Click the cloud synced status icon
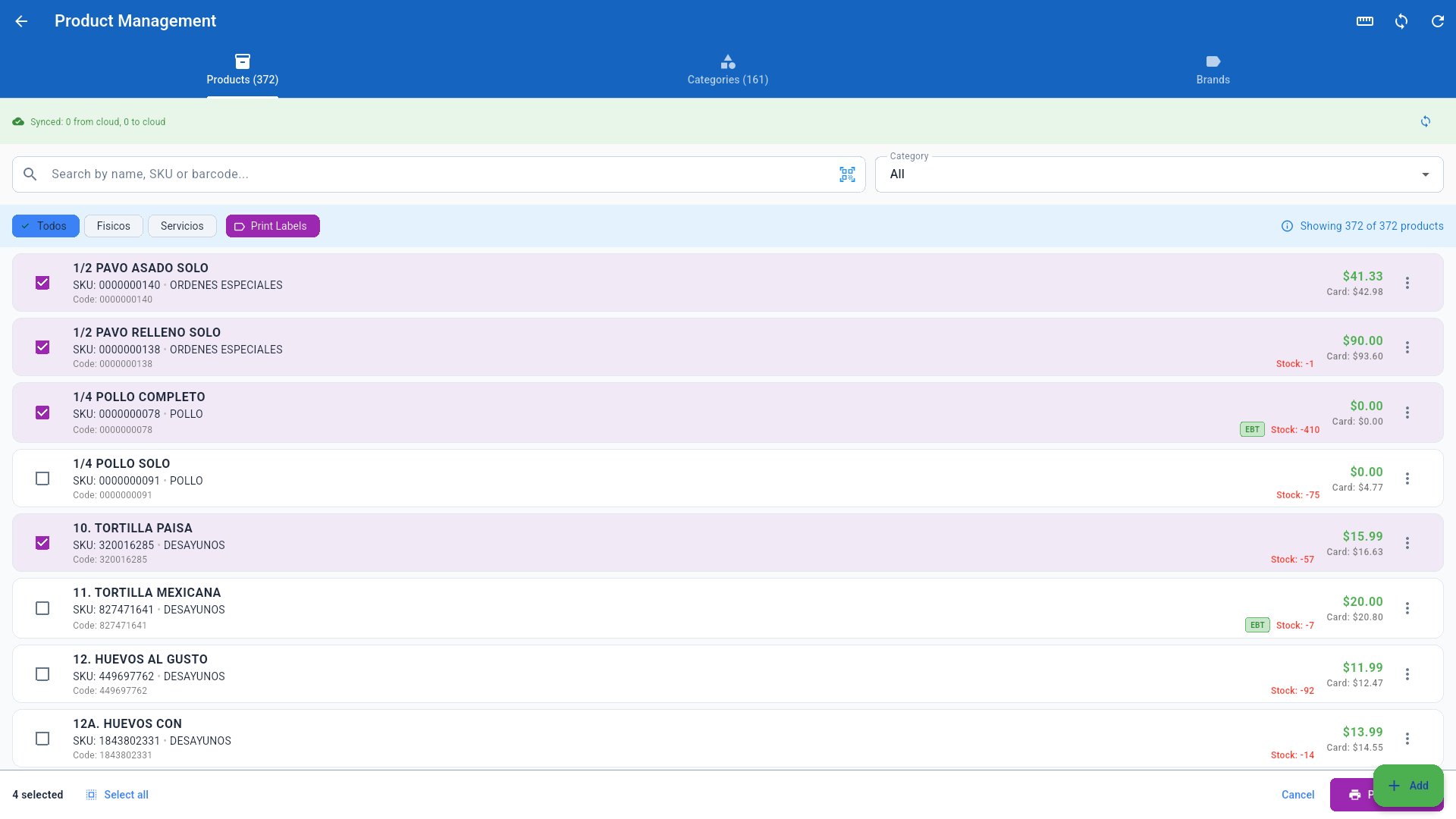The height and width of the screenshot is (819, 1456). tap(18, 121)
